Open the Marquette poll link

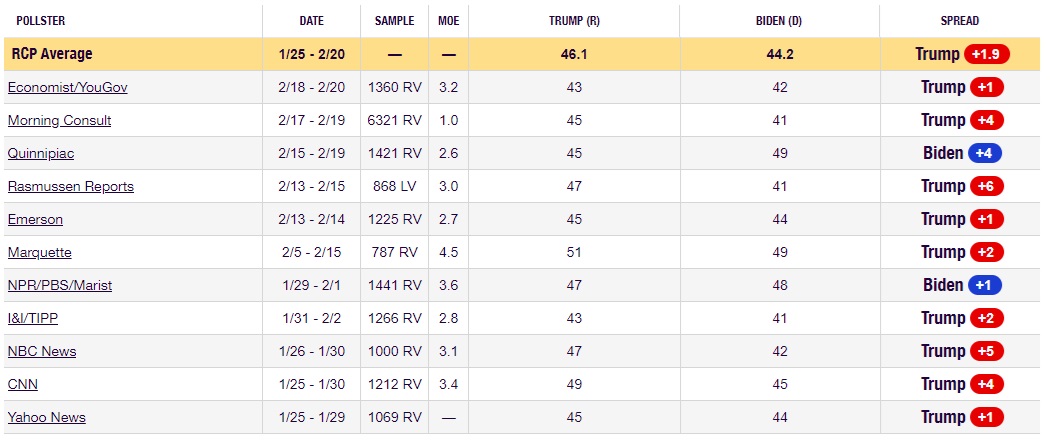pyautogui.click(x=40, y=252)
